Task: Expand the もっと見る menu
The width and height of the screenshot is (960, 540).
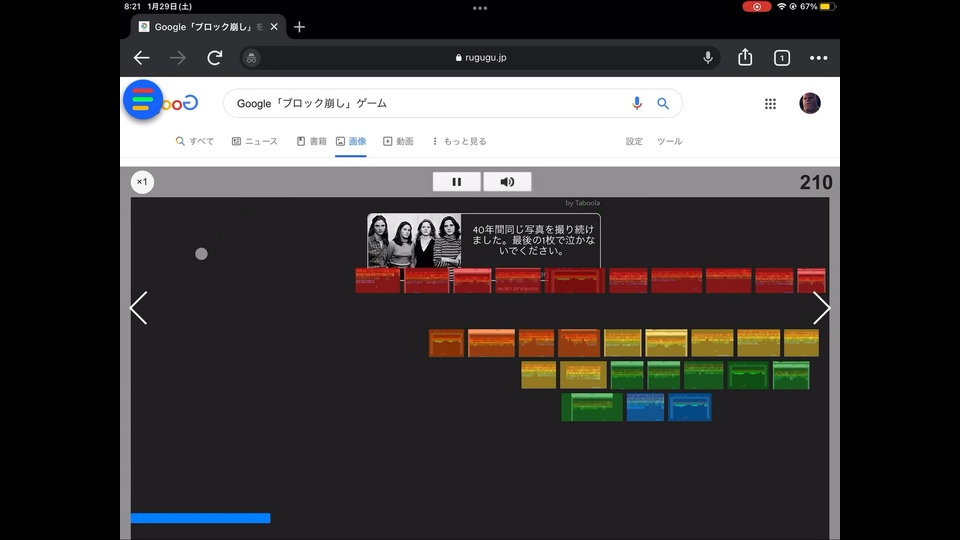Action: tap(459, 141)
